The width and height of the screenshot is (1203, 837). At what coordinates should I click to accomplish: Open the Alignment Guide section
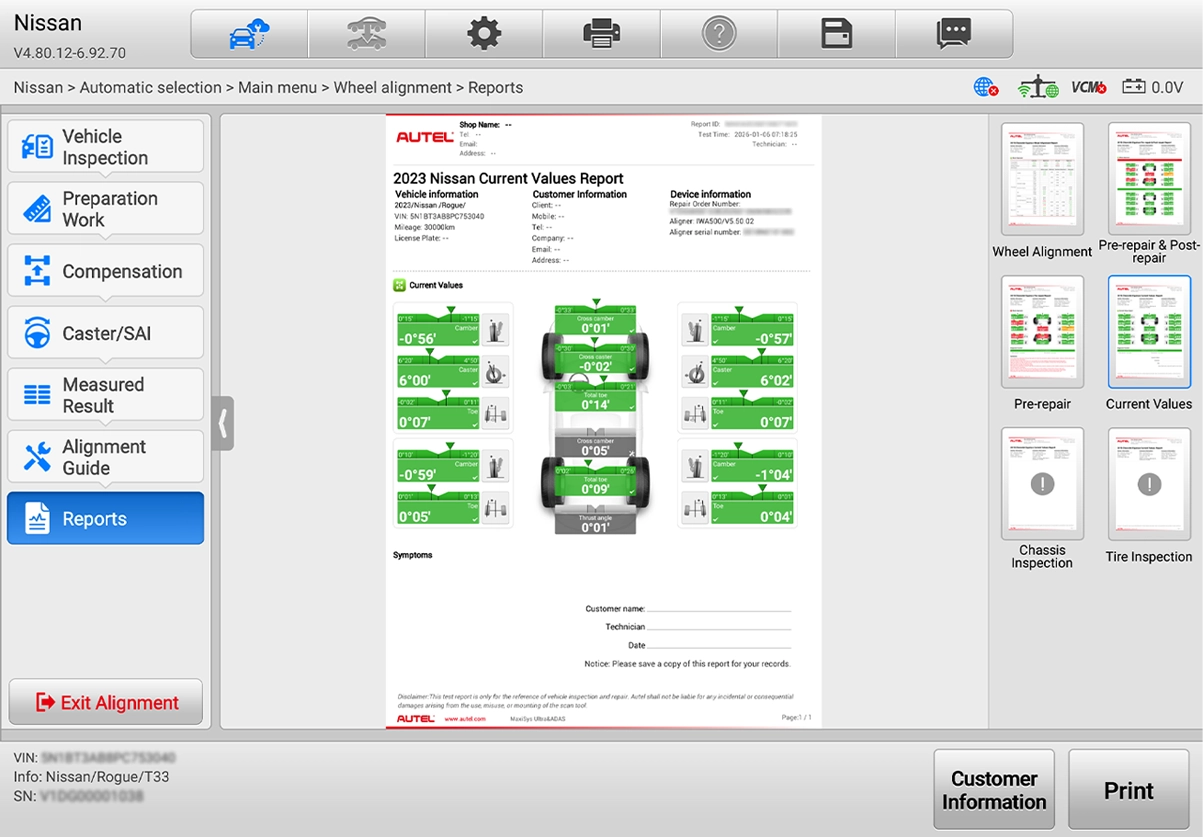pyautogui.click(x=105, y=457)
